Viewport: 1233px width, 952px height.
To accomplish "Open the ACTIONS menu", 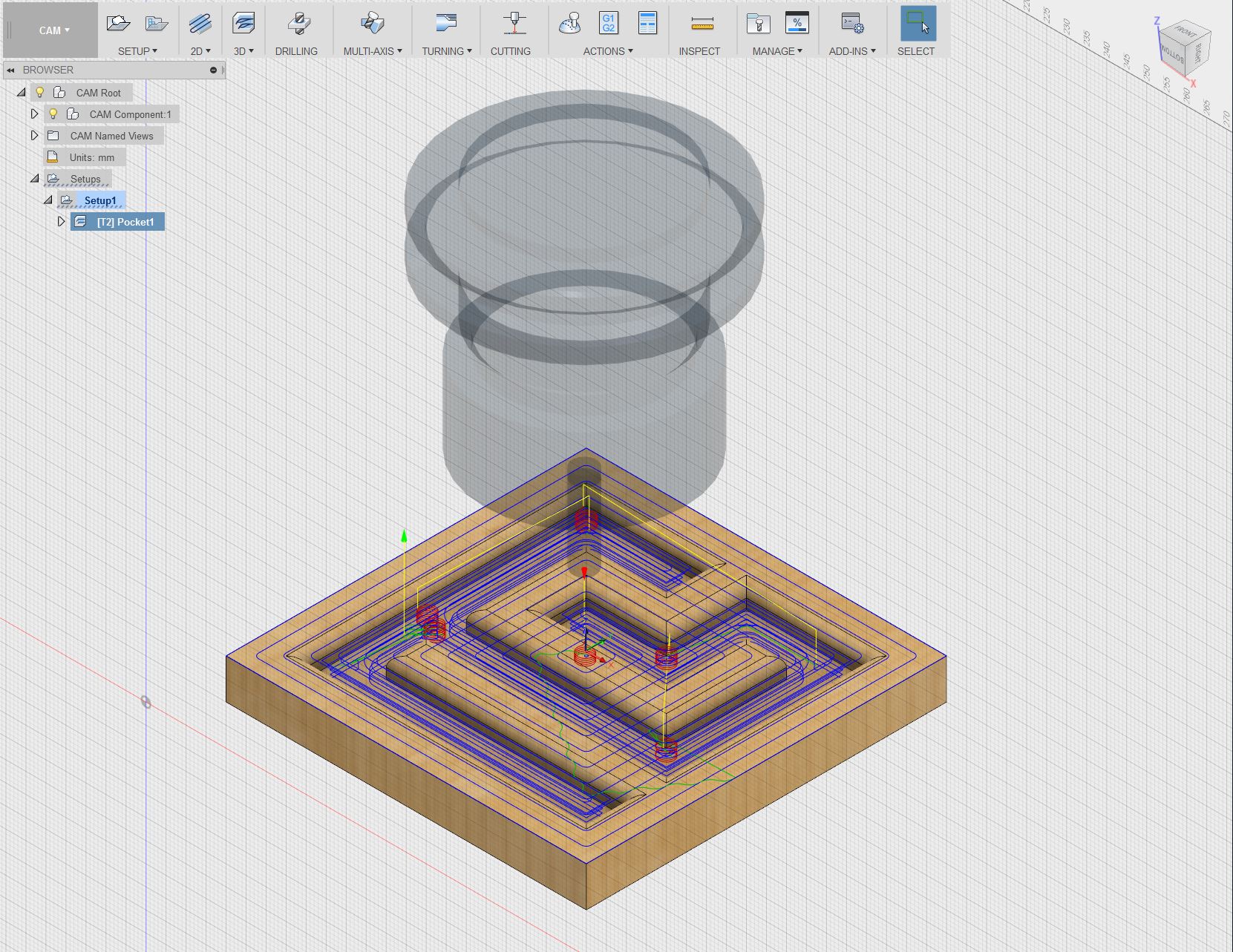I will [607, 51].
